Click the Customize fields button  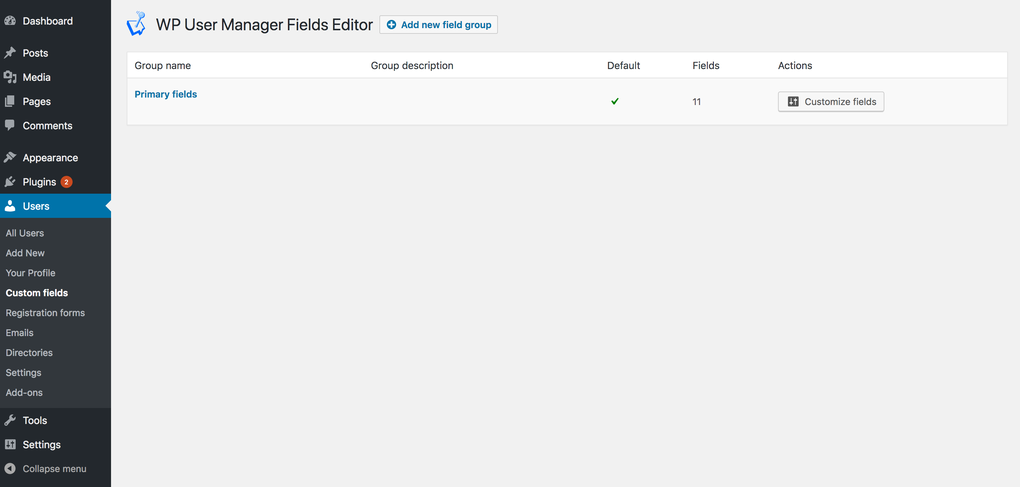[x=831, y=102]
